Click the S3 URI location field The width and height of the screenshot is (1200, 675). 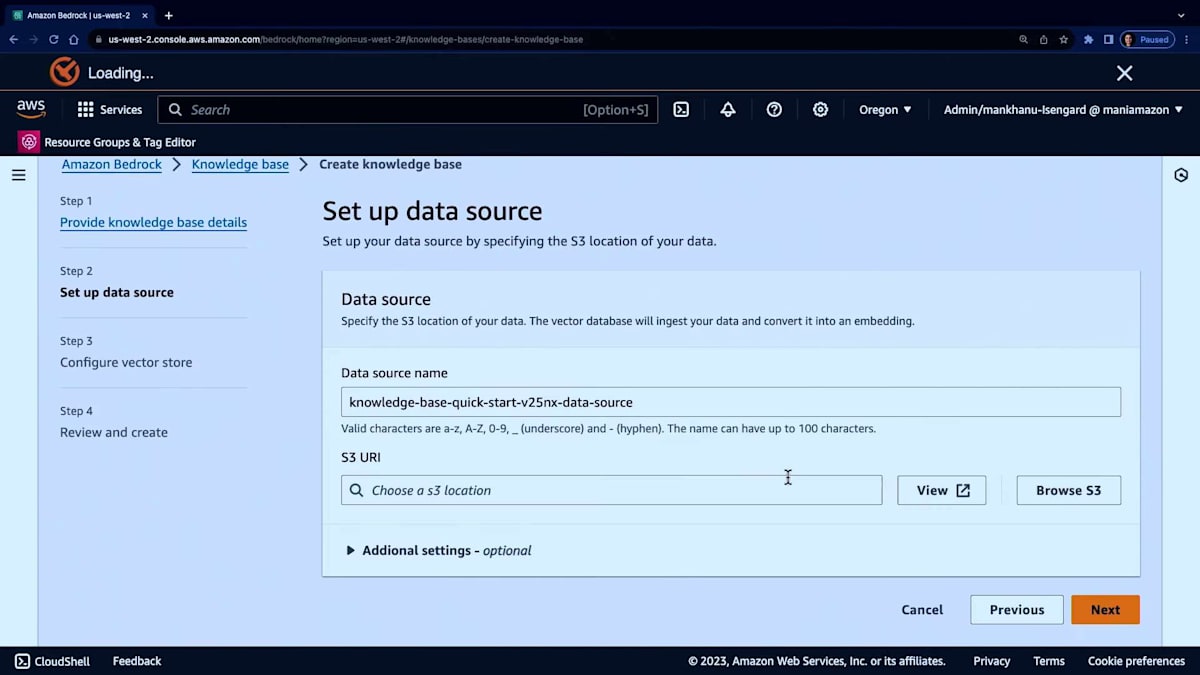click(612, 490)
